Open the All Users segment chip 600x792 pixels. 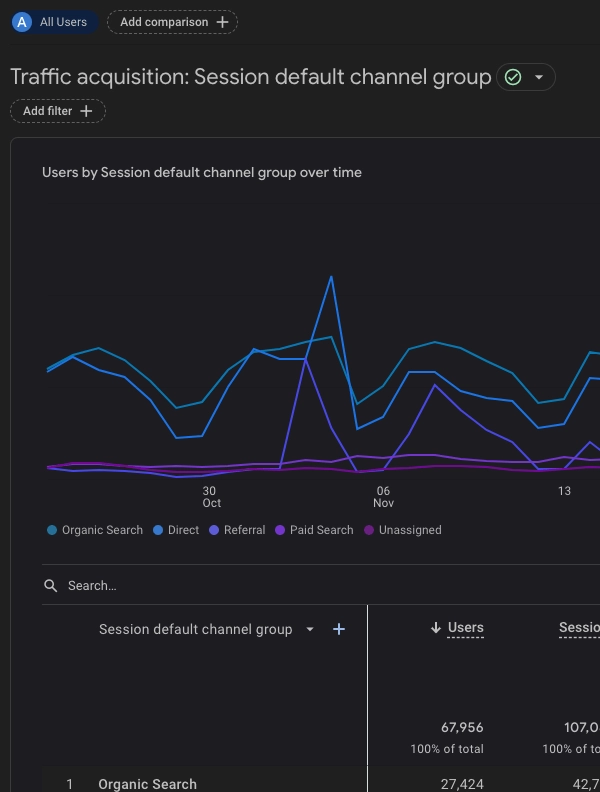[55, 22]
